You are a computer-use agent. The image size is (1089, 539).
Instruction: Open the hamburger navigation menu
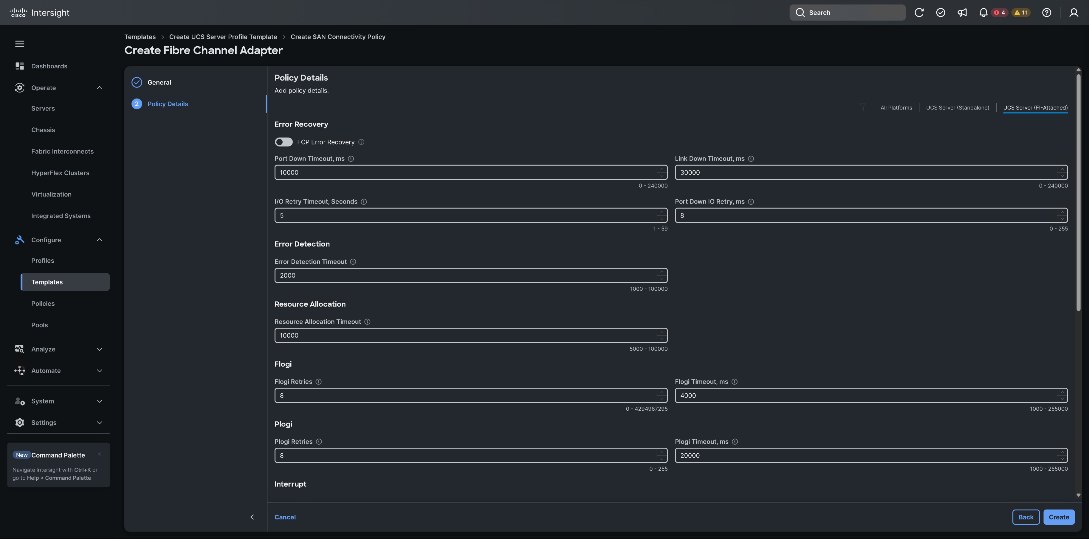tap(19, 44)
